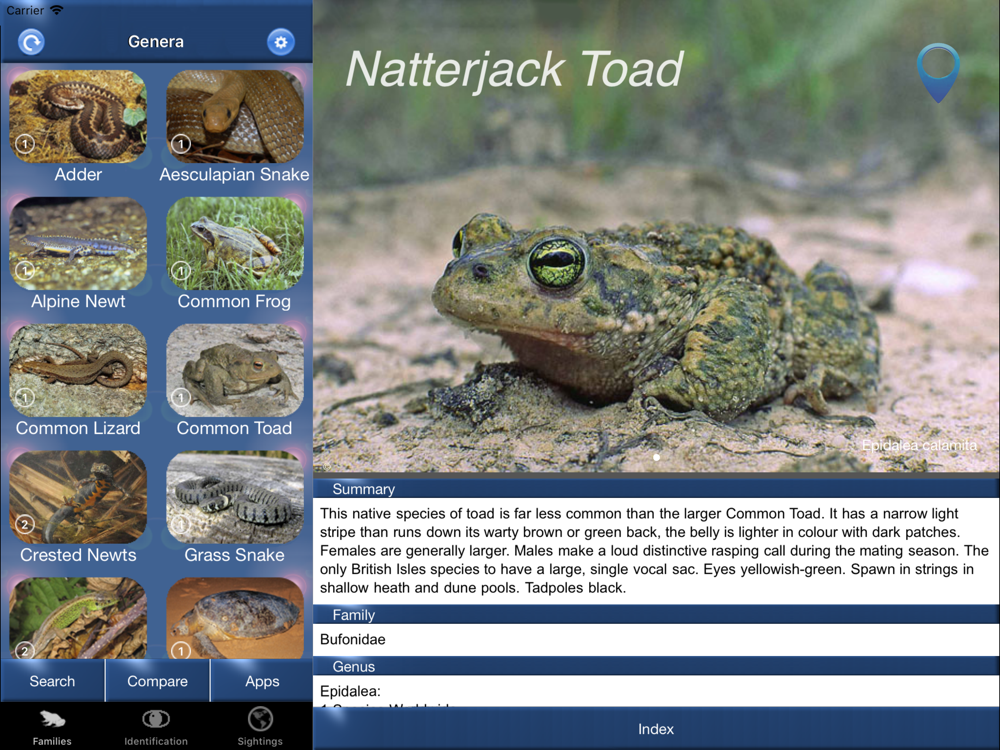This screenshot has width=1000, height=750.
Task: Tap the Carrier status label
Action: click(25, 10)
